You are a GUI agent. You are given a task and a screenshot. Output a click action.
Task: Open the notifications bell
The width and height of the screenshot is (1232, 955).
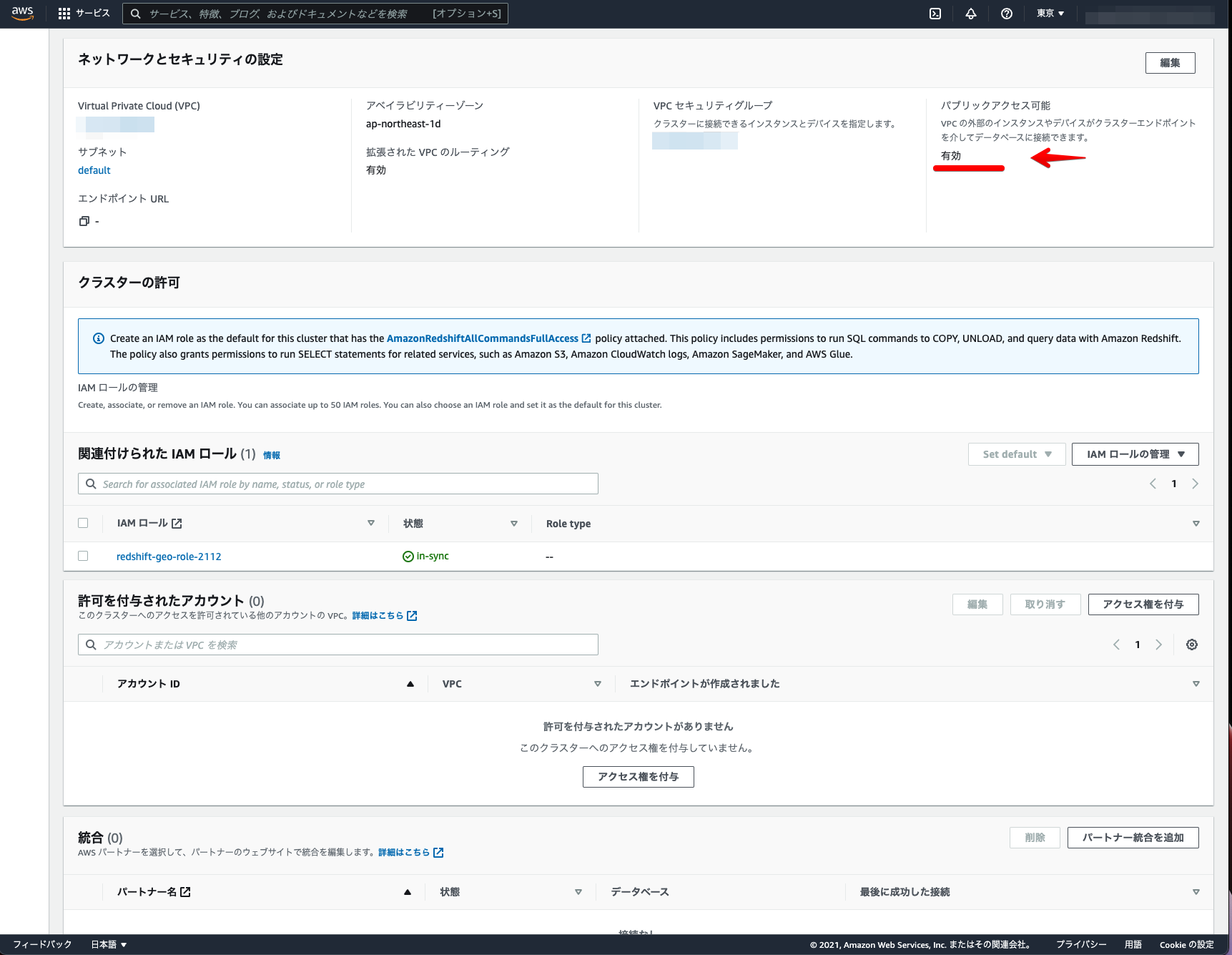[x=970, y=13]
